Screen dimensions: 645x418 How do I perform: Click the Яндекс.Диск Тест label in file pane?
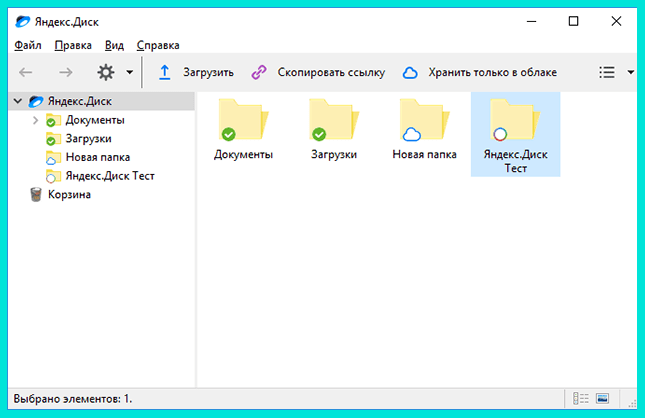click(x=515, y=161)
